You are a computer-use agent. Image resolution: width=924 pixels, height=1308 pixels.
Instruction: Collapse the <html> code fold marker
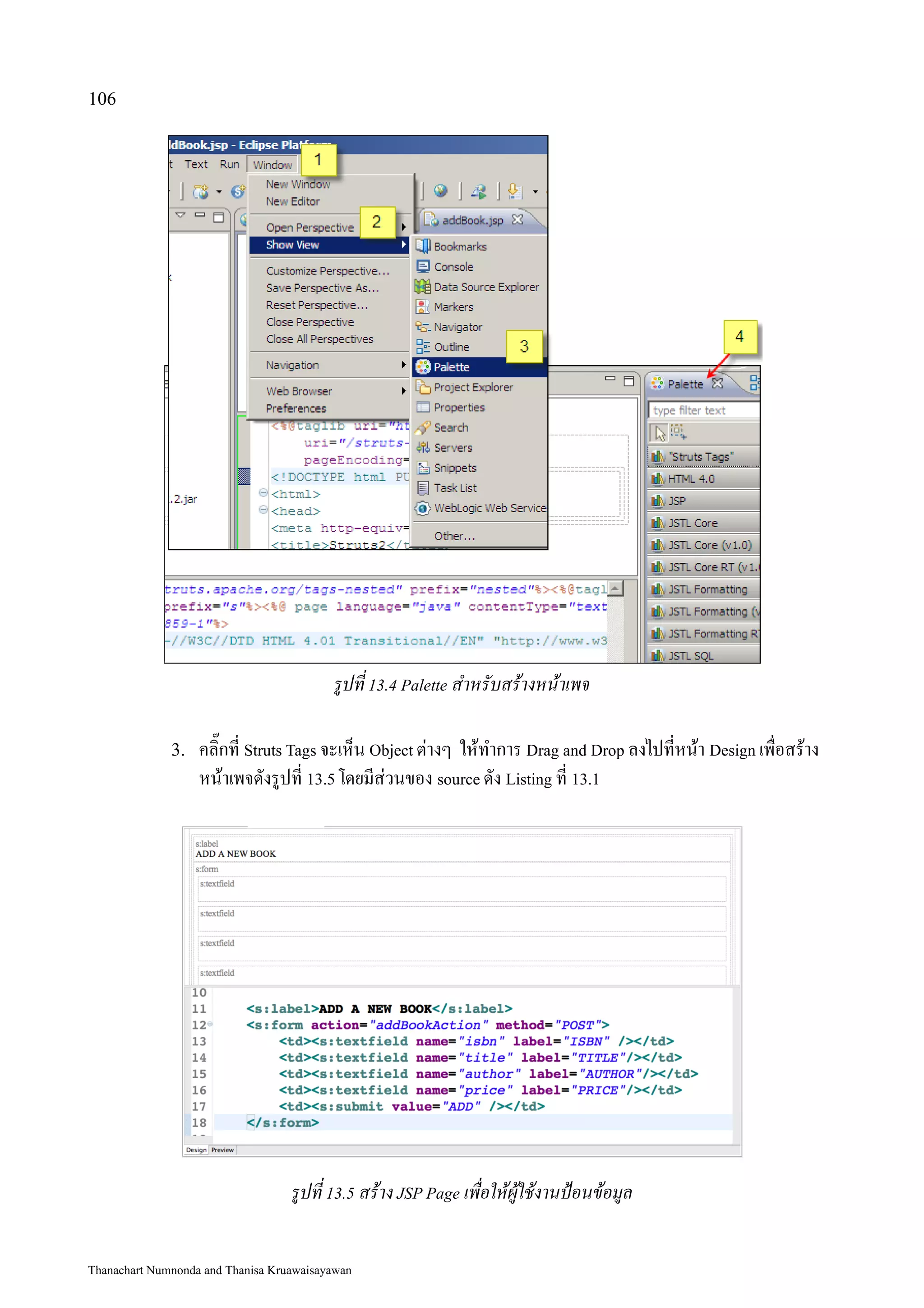click(263, 493)
